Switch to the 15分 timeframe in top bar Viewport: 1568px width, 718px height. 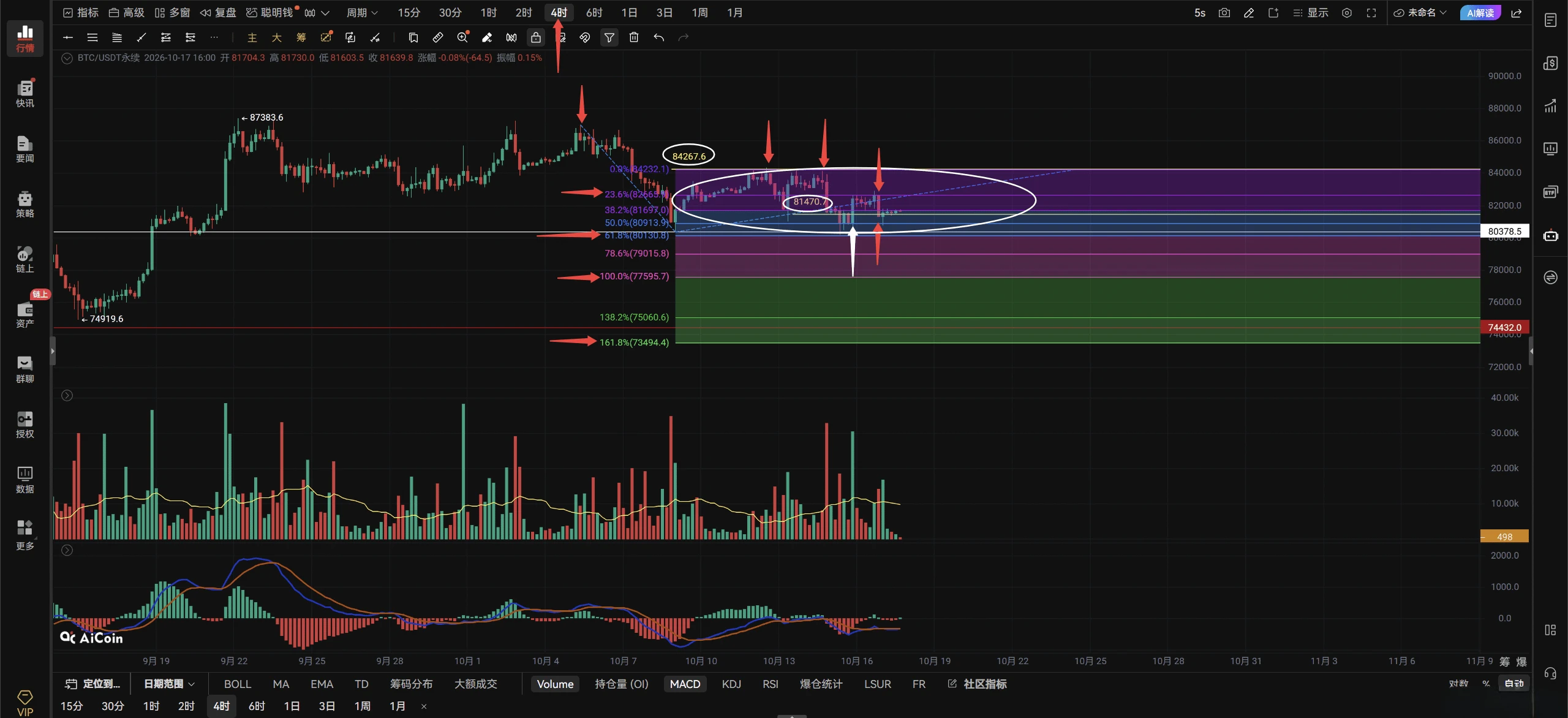[409, 13]
